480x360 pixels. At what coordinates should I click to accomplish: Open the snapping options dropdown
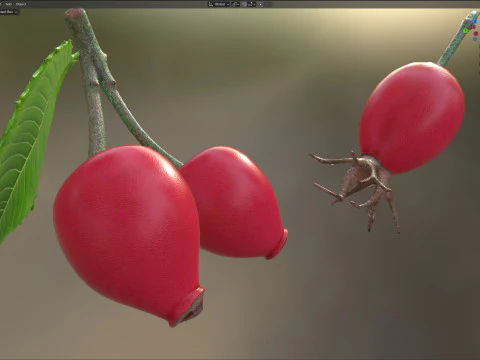(252, 4)
